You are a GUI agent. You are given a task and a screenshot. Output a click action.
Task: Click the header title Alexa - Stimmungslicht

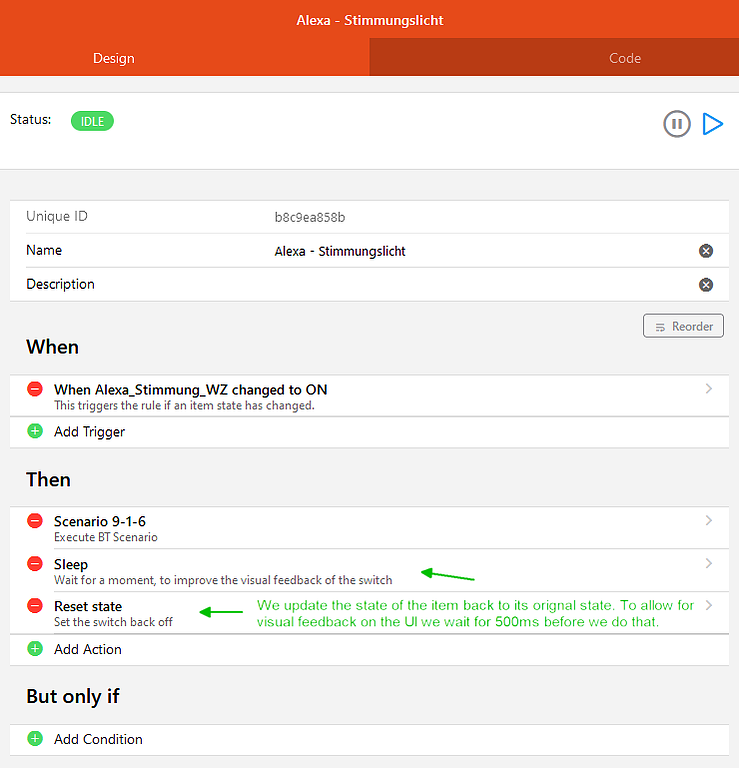(x=370, y=20)
